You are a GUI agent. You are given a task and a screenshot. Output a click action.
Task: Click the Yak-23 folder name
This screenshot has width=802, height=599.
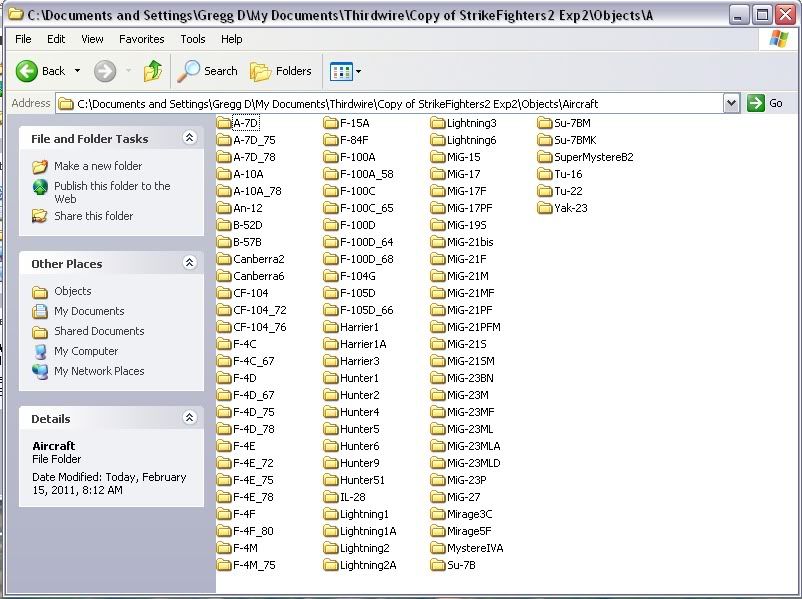click(x=571, y=208)
